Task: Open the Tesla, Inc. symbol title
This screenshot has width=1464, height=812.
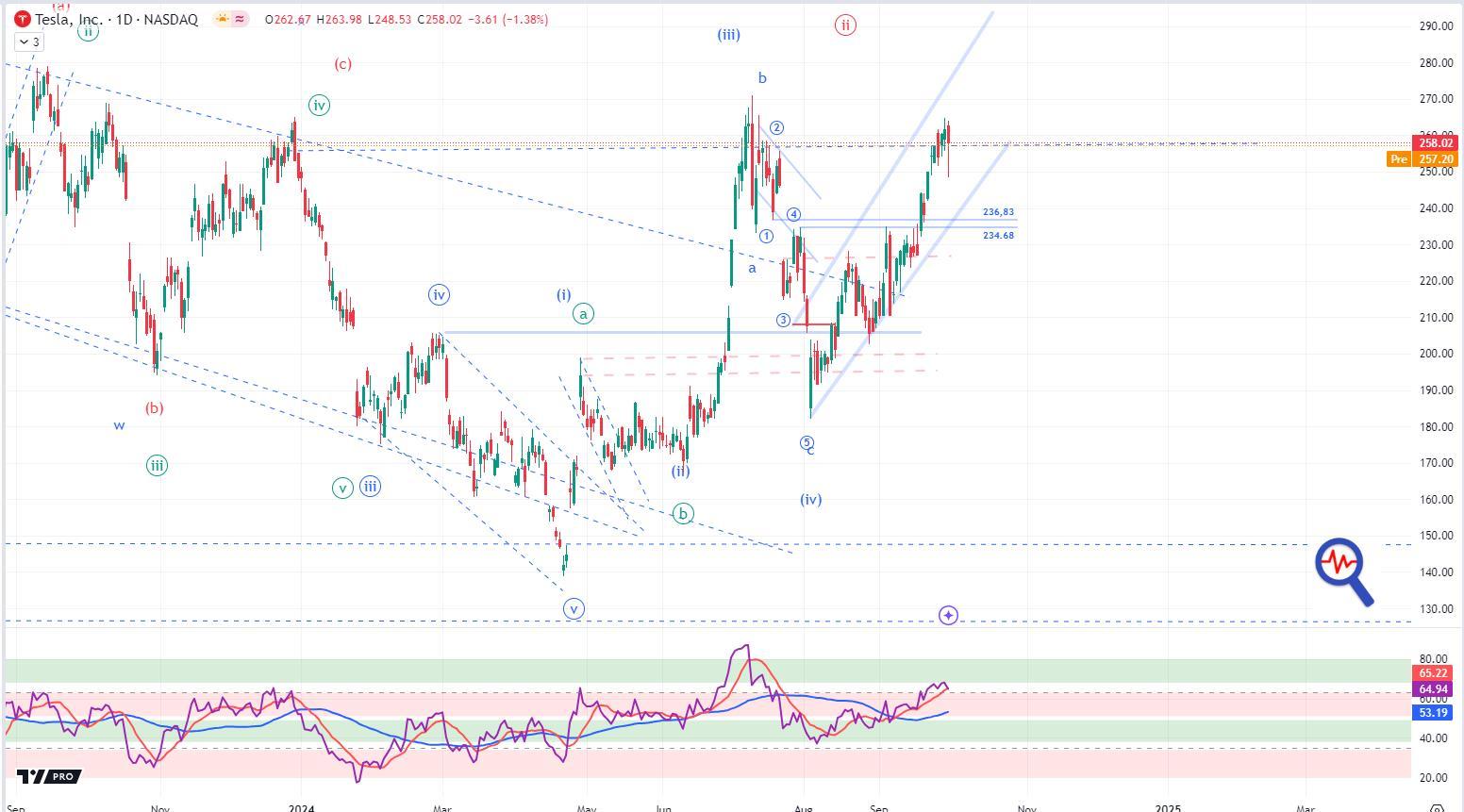Action: (117, 19)
